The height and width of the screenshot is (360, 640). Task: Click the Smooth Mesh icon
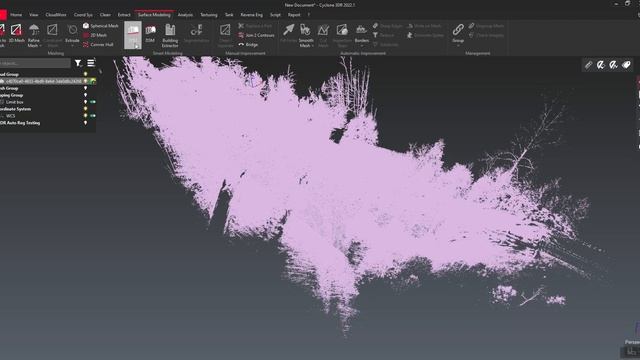coord(305,30)
